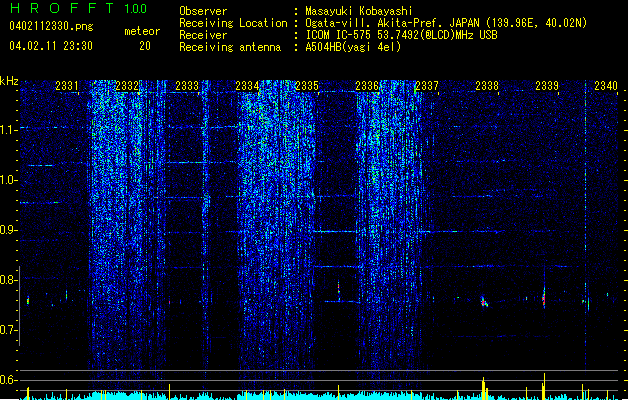
Task: Click the Observer field label
Action: tap(203, 11)
